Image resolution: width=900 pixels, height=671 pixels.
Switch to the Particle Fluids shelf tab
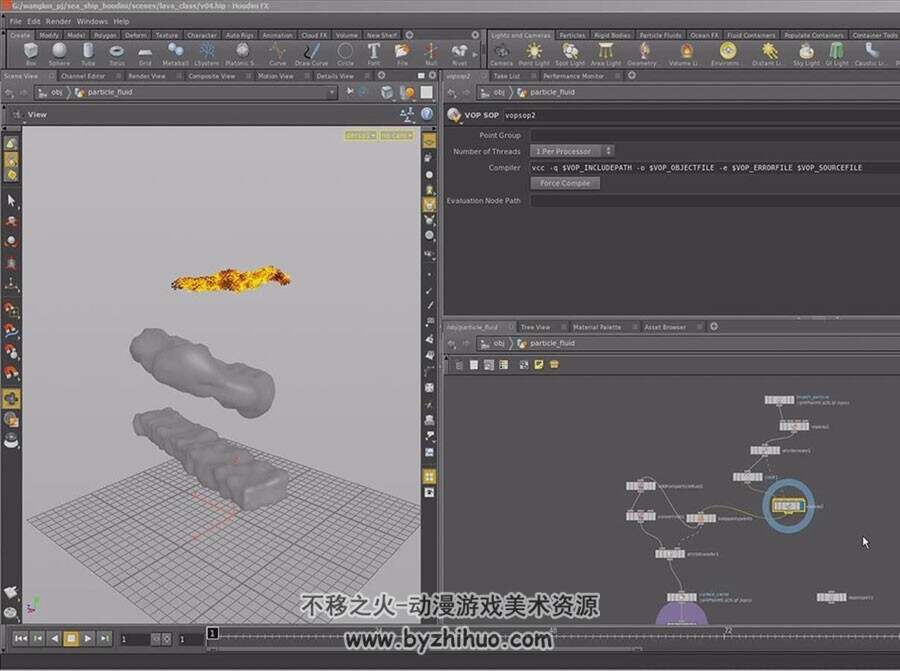click(660, 35)
